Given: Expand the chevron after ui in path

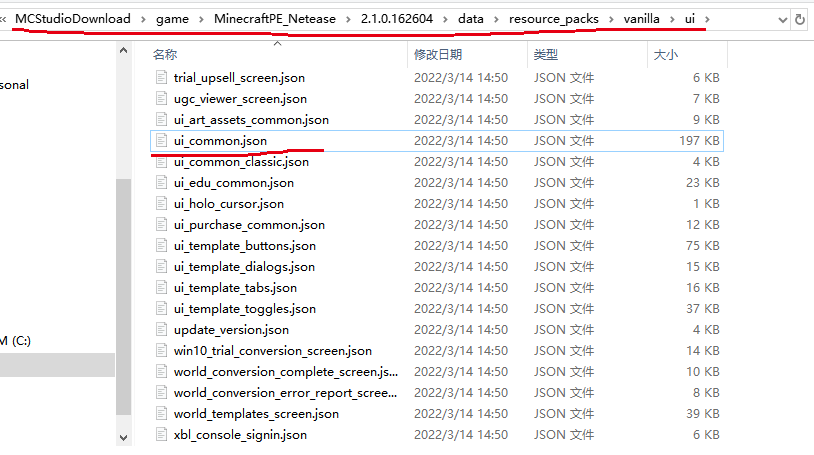Looking at the screenshot, I should [x=707, y=19].
